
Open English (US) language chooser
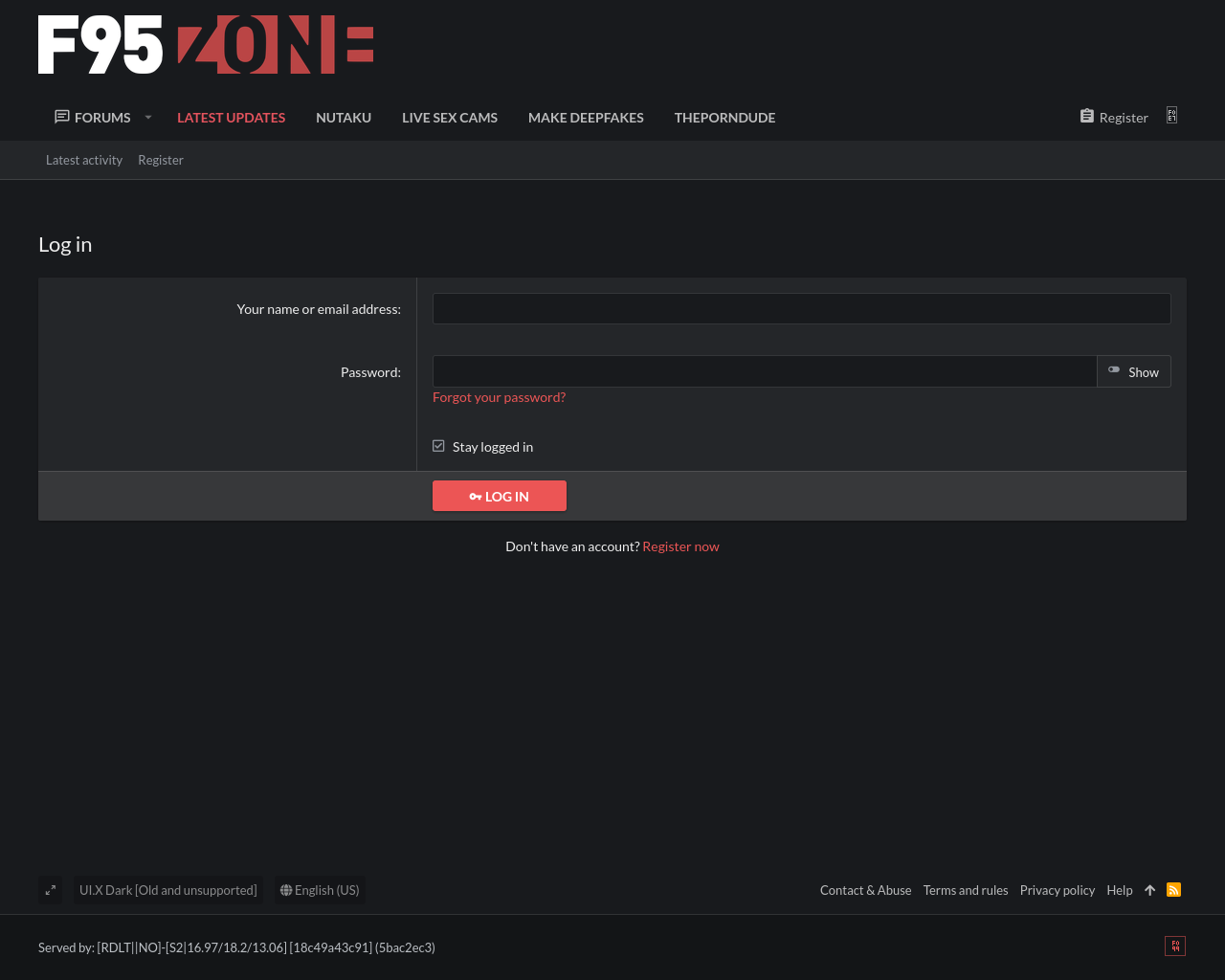tap(320, 890)
